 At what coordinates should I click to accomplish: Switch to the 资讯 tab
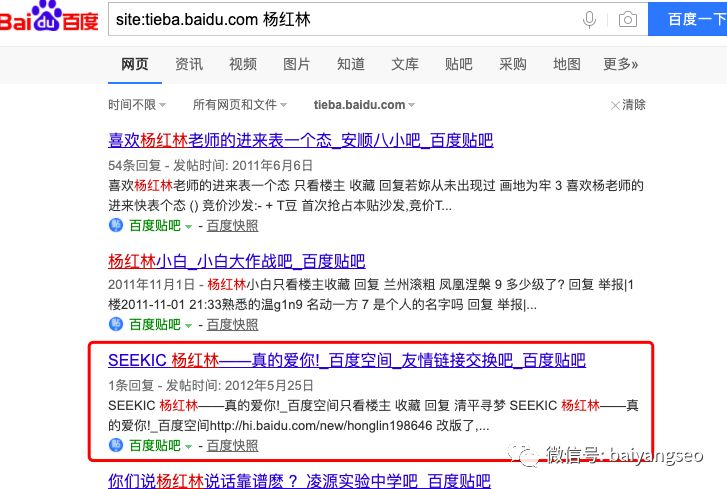point(189,64)
